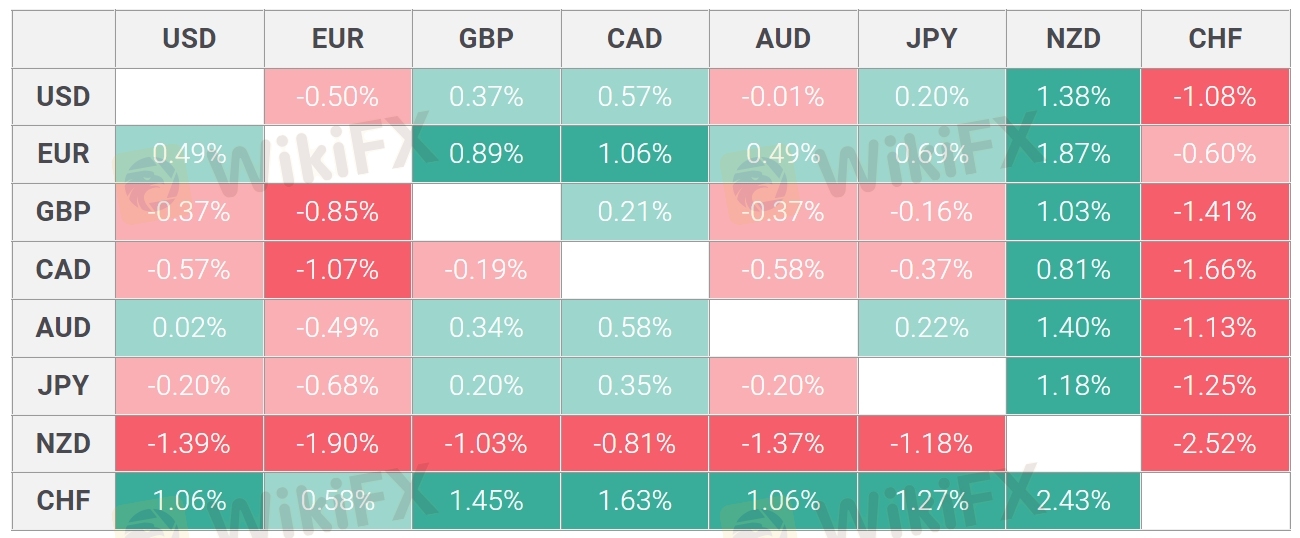Screen dimensions: 1300x538
Task: Click the NZD row label
Action: pos(63,443)
